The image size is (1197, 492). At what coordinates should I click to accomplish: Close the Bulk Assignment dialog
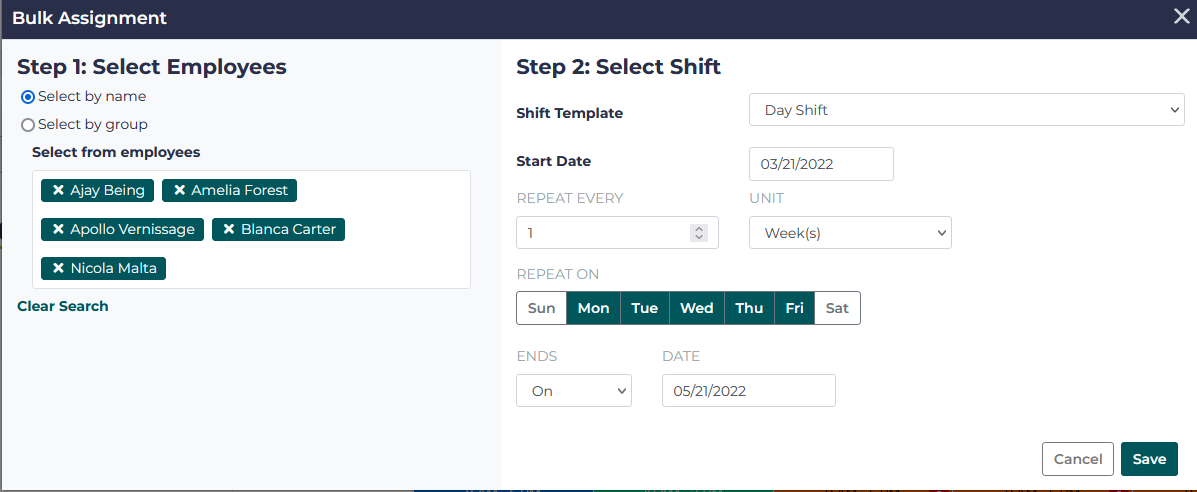tap(1181, 16)
